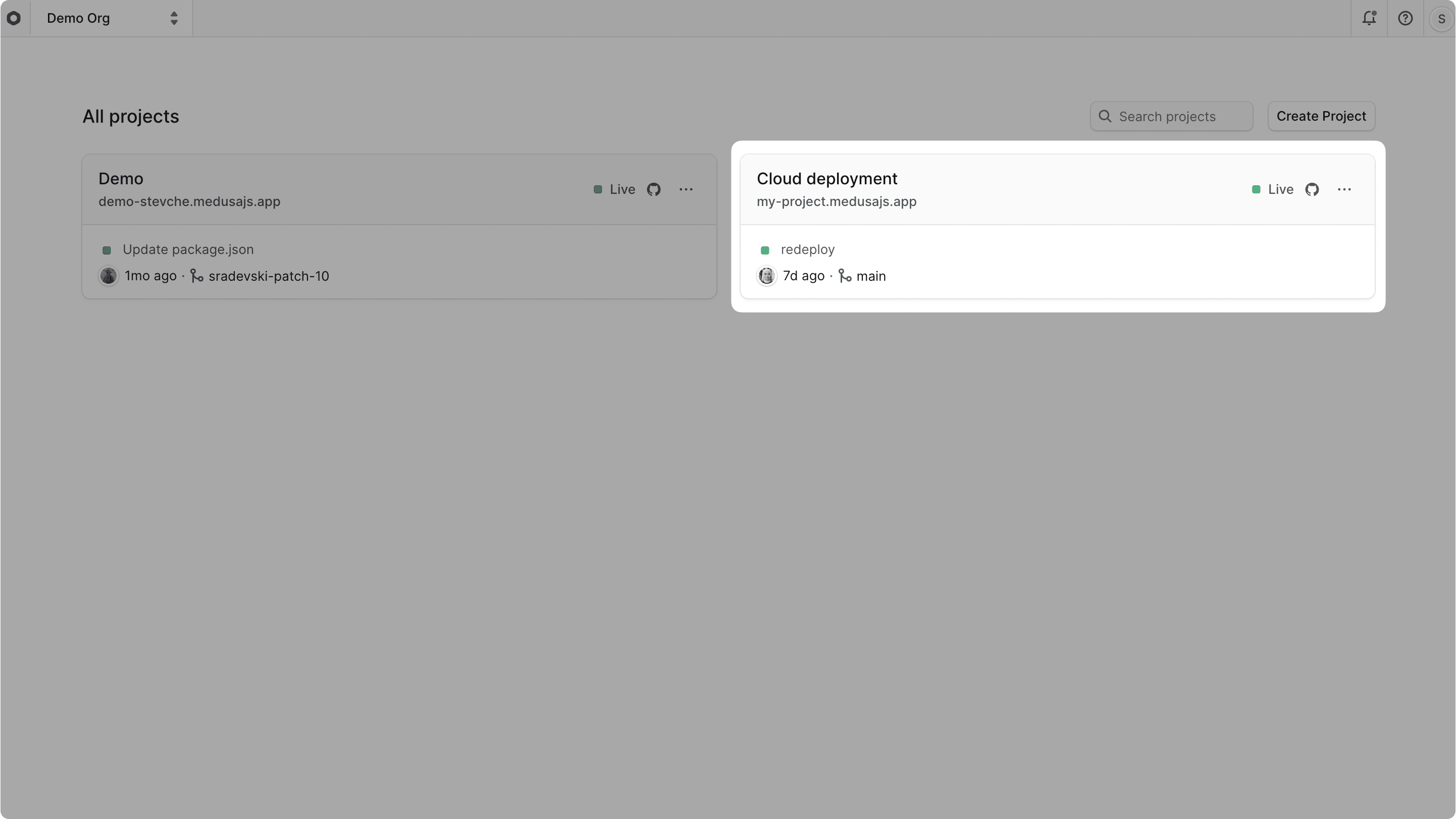Open GitHub repository for the Demo project
Image resolution: width=1456 pixels, height=819 pixels.
pyautogui.click(x=654, y=189)
